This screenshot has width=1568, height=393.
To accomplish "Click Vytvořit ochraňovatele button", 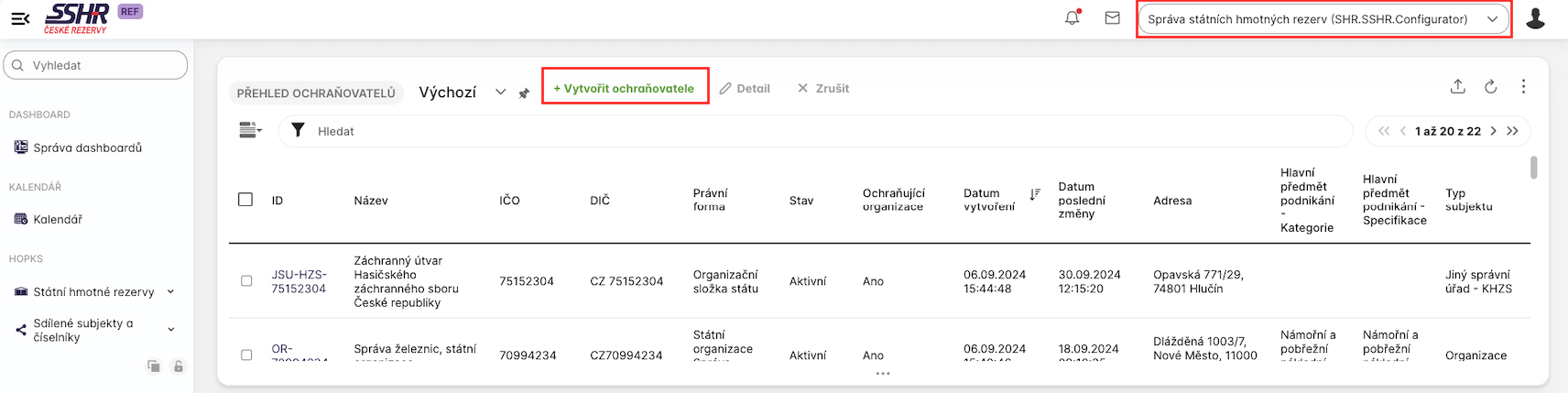I will (x=624, y=88).
